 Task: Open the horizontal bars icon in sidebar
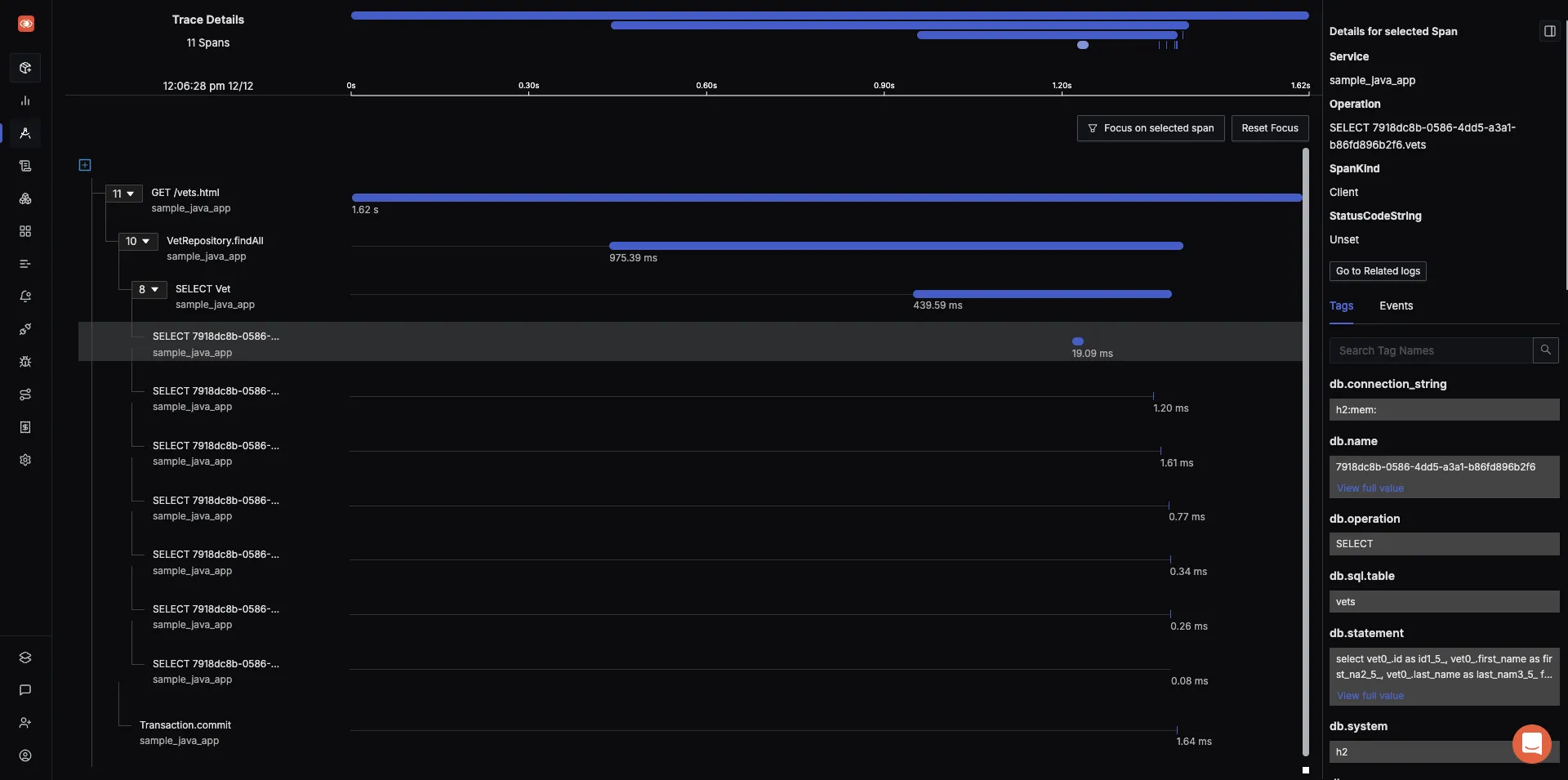[x=25, y=264]
